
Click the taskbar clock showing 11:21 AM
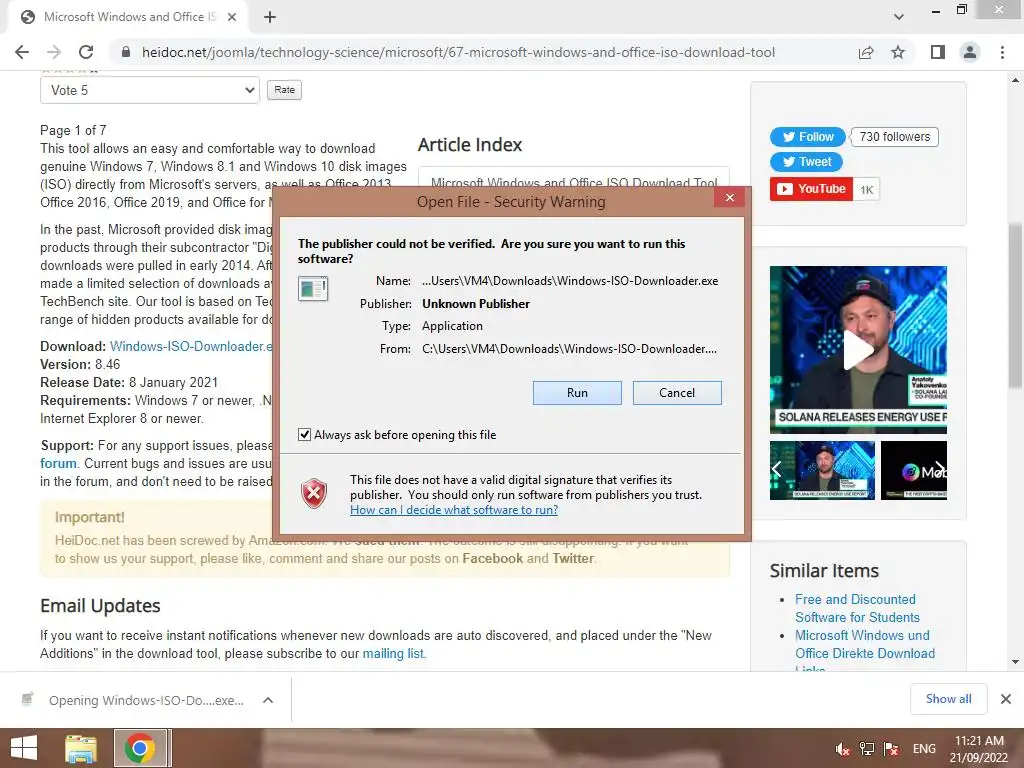click(978, 749)
